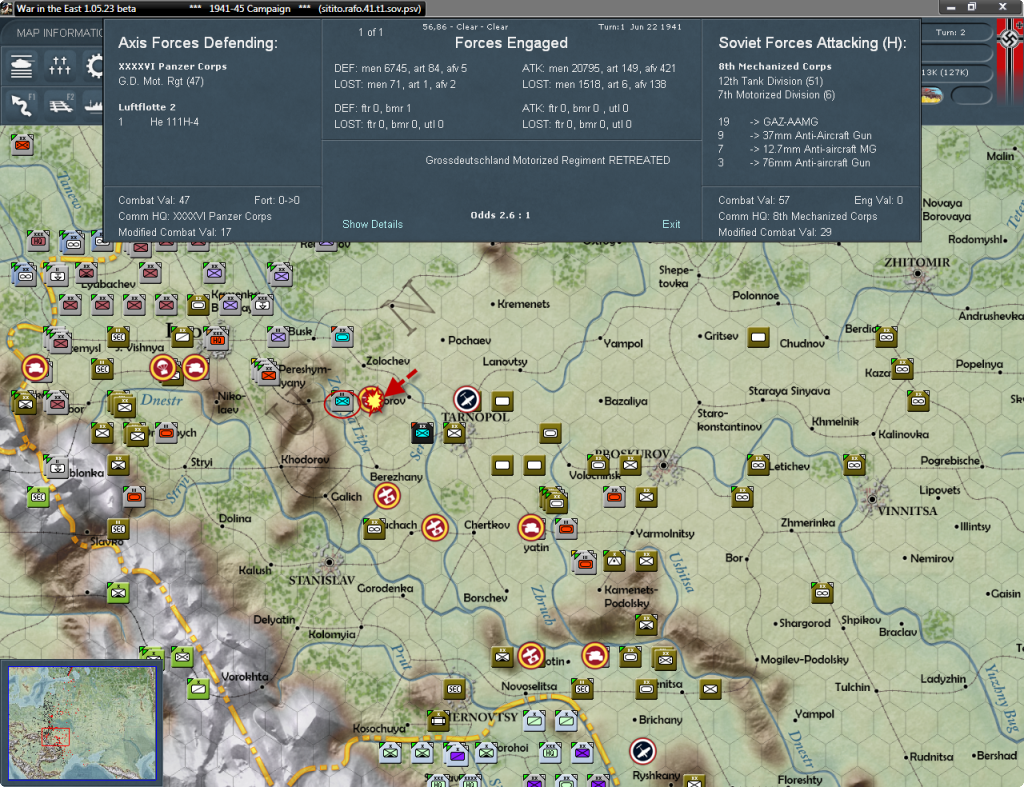1024x787 pixels.
Task: Select the unit counter near Letichev
Action: click(758, 464)
